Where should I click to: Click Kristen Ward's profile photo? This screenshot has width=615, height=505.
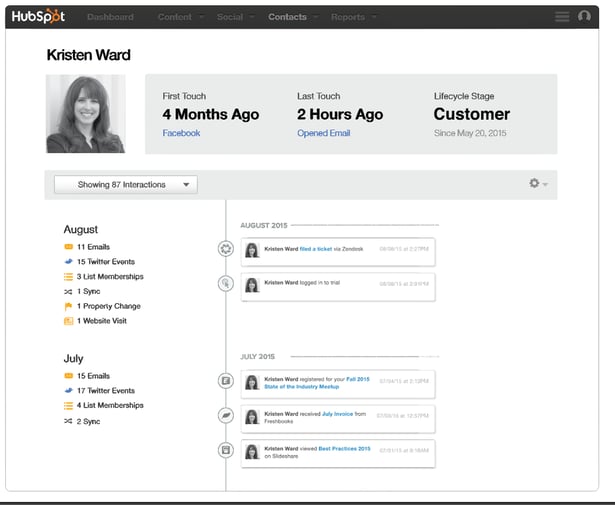[x=85, y=113]
